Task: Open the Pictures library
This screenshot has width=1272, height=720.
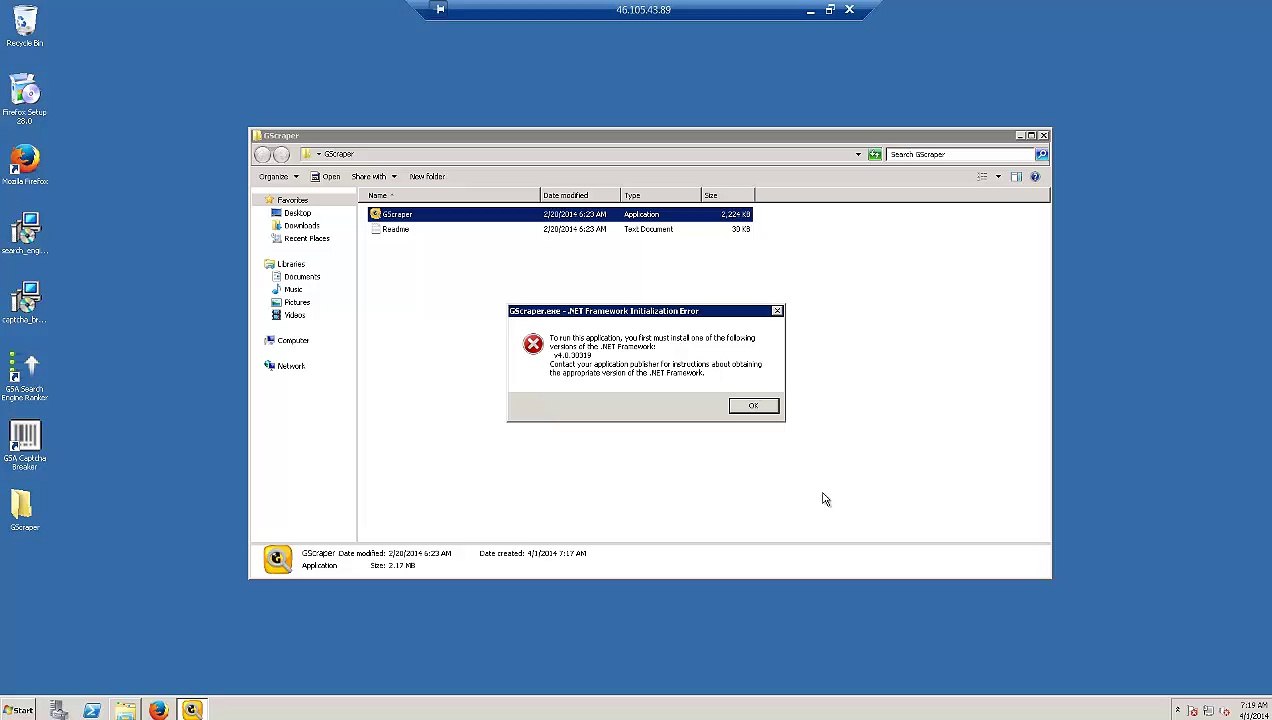Action: point(296,302)
